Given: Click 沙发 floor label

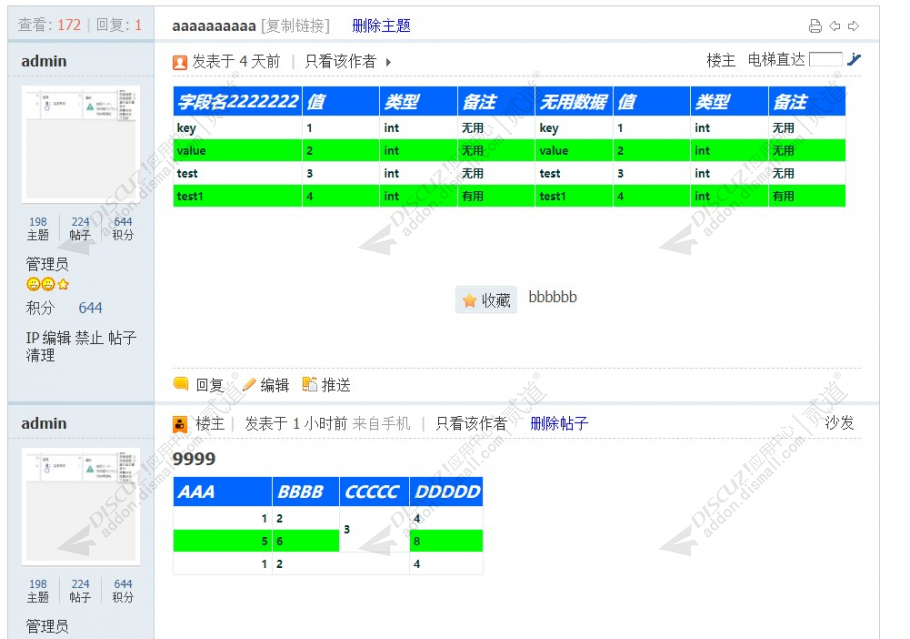Looking at the screenshot, I should pos(839,423).
